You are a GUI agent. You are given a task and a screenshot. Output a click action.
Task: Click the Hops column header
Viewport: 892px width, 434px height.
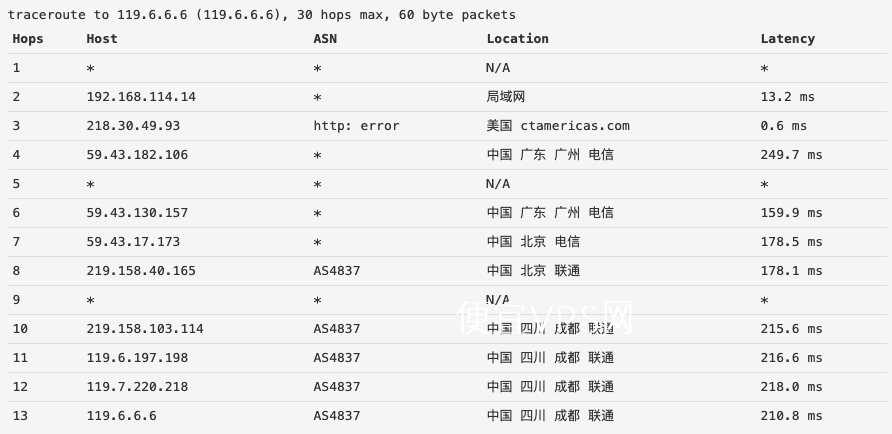point(28,39)
